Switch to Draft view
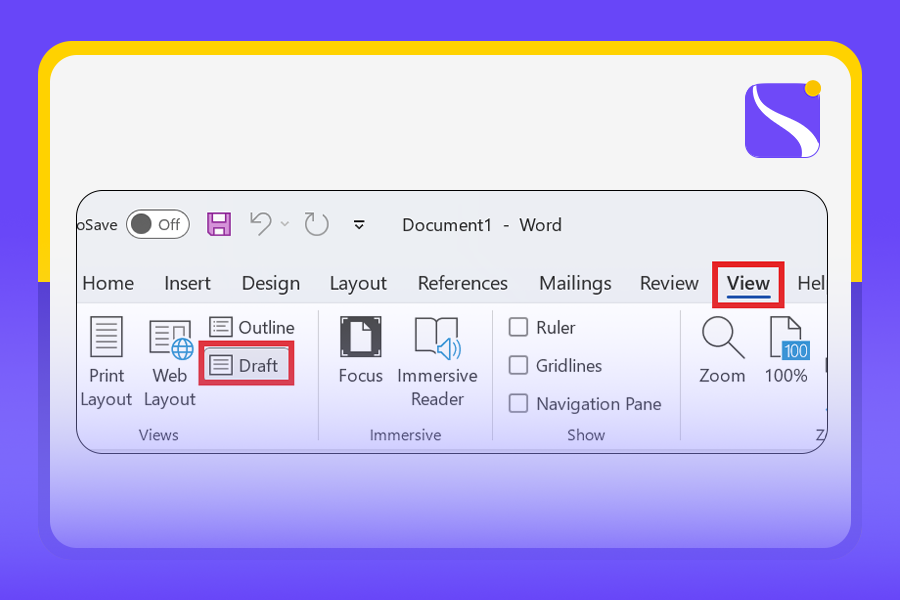This screenshot has width=900, height=600. pyautogui.click(x=246, y=365)
